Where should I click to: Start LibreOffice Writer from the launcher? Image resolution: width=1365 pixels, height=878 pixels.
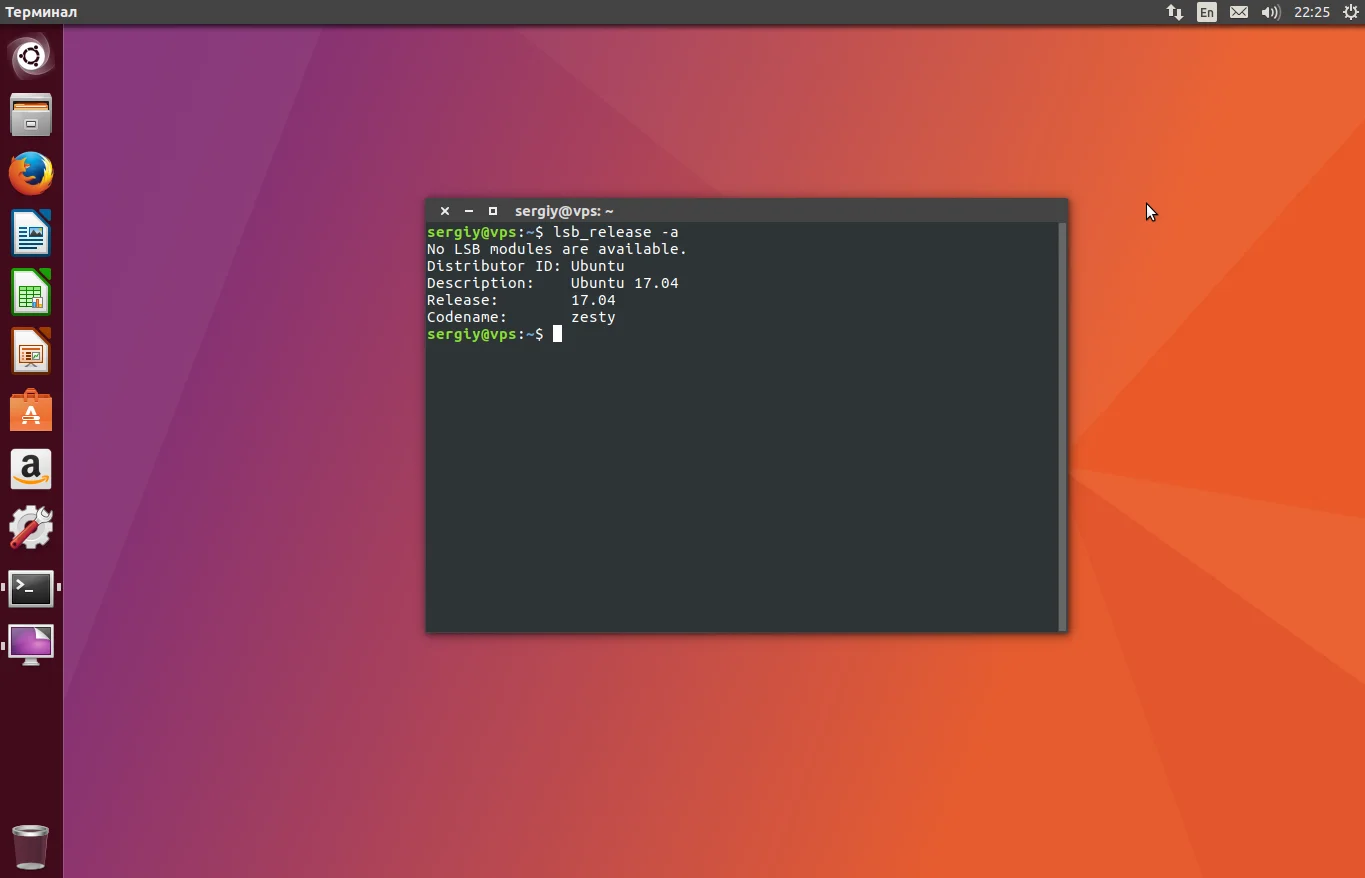point(31,233)
